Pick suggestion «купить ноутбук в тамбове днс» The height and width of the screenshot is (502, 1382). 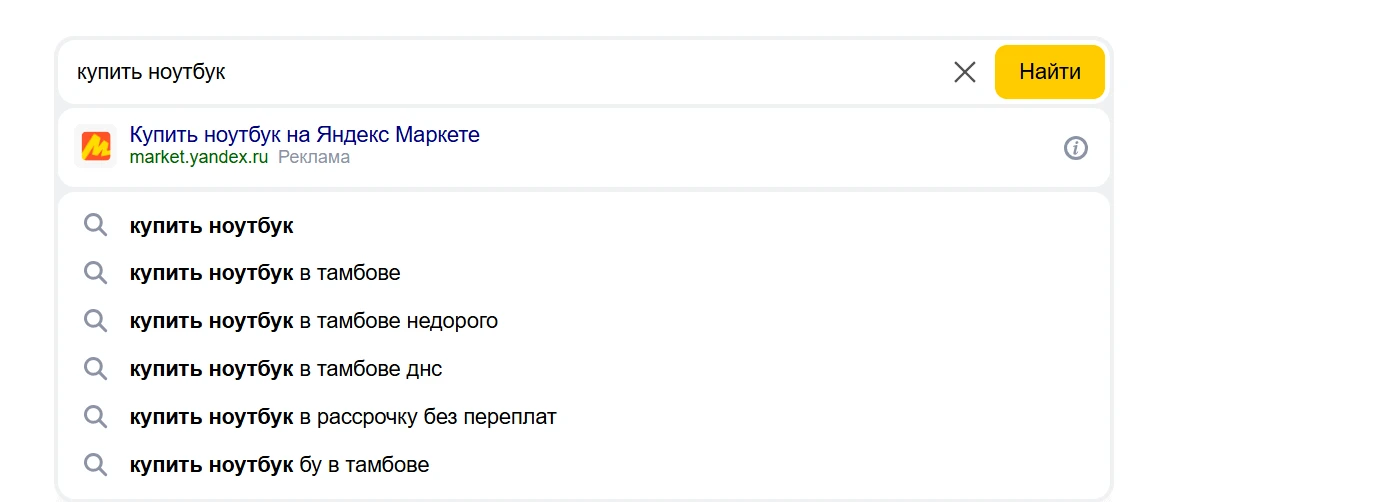click(285, 369)
